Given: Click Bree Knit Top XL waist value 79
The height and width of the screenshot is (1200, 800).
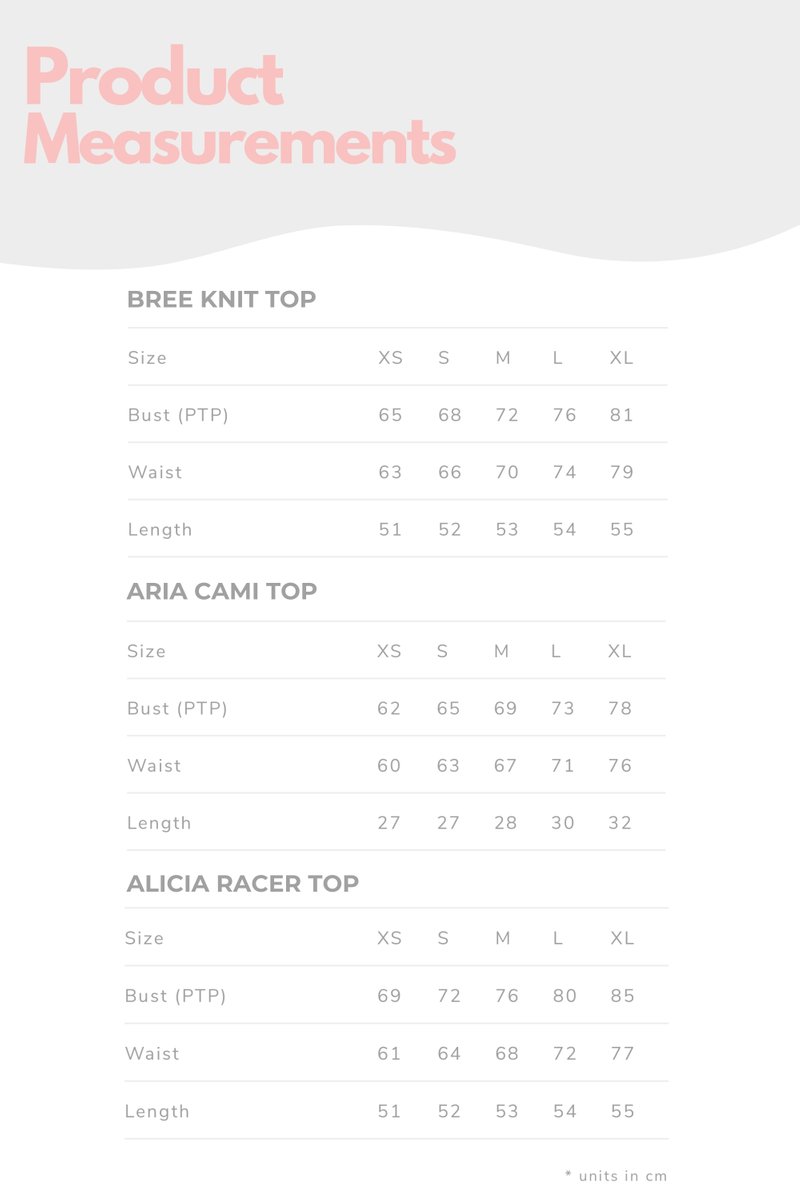Looking at the screenshot, I should click(622, 472).
